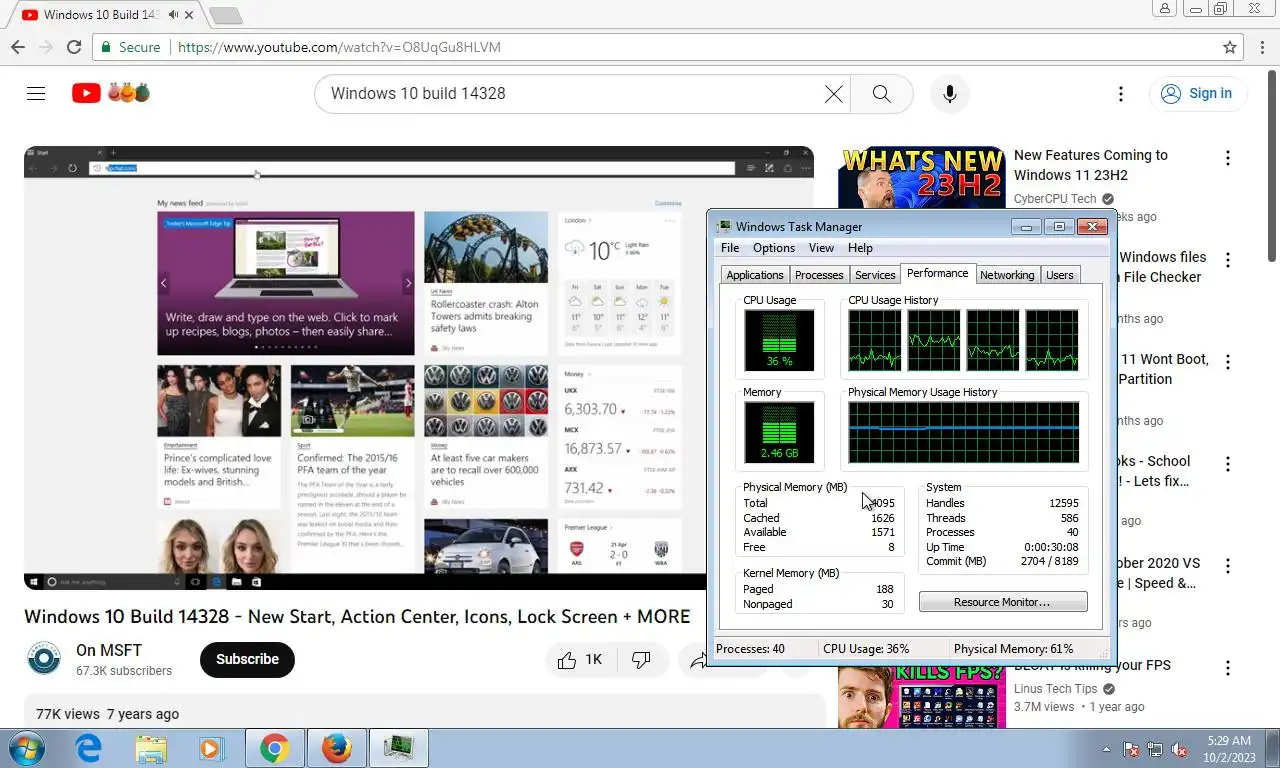Open YouTube settings three-dot menu
Image resolution: width=1280 pixels, height=768 pixels.
click(x=1120, y=93)
